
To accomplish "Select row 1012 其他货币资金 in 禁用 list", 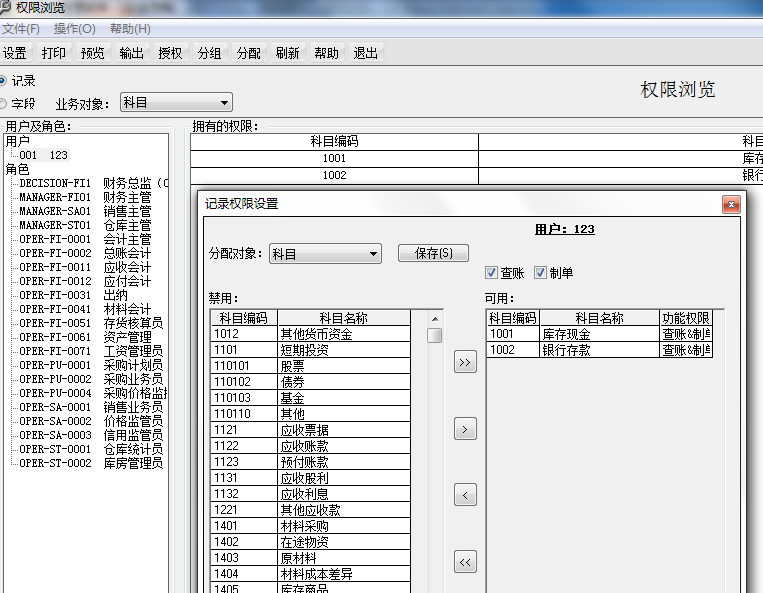I will (310, 334).
